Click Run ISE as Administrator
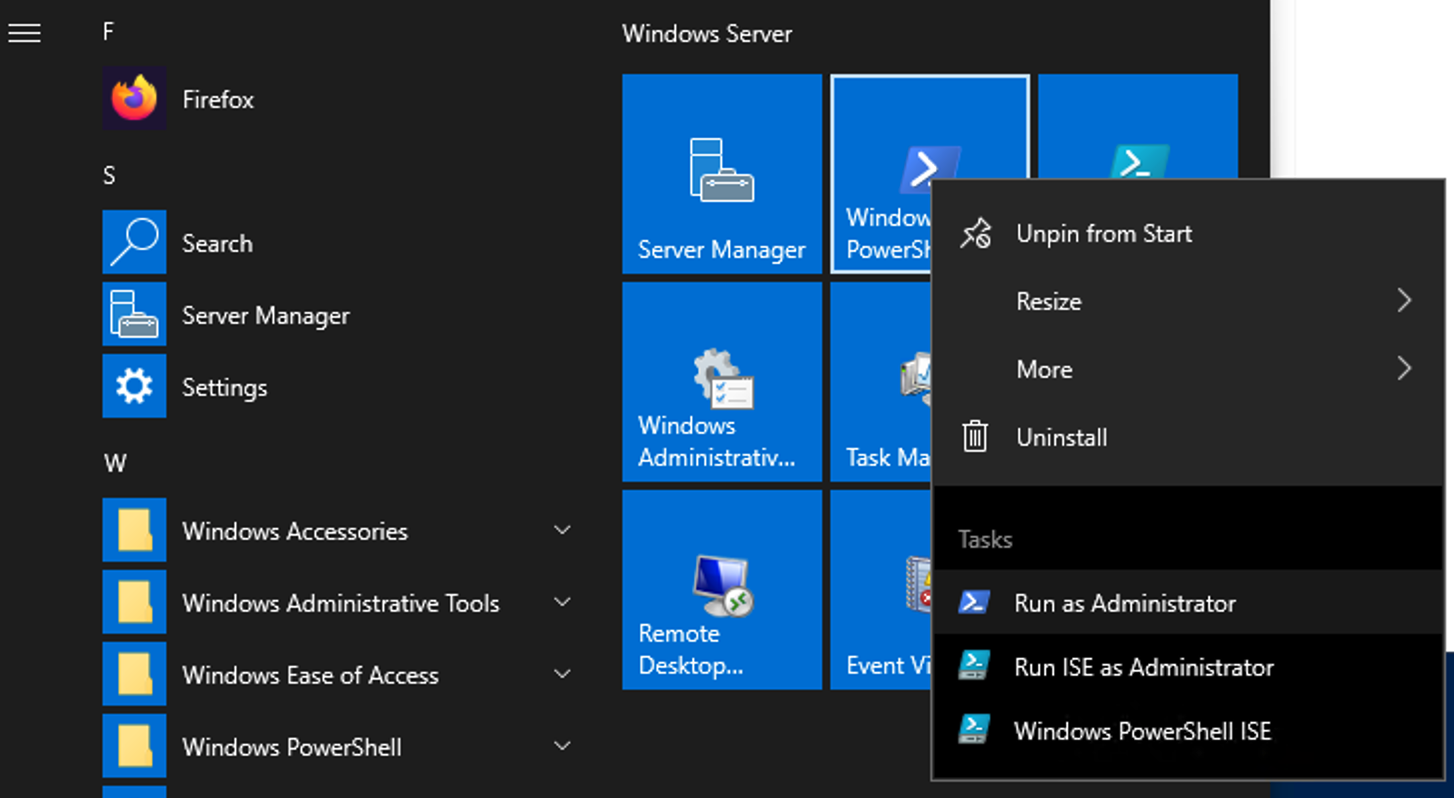Viewport: 1454px width, 798px height. click(1143, 667)
